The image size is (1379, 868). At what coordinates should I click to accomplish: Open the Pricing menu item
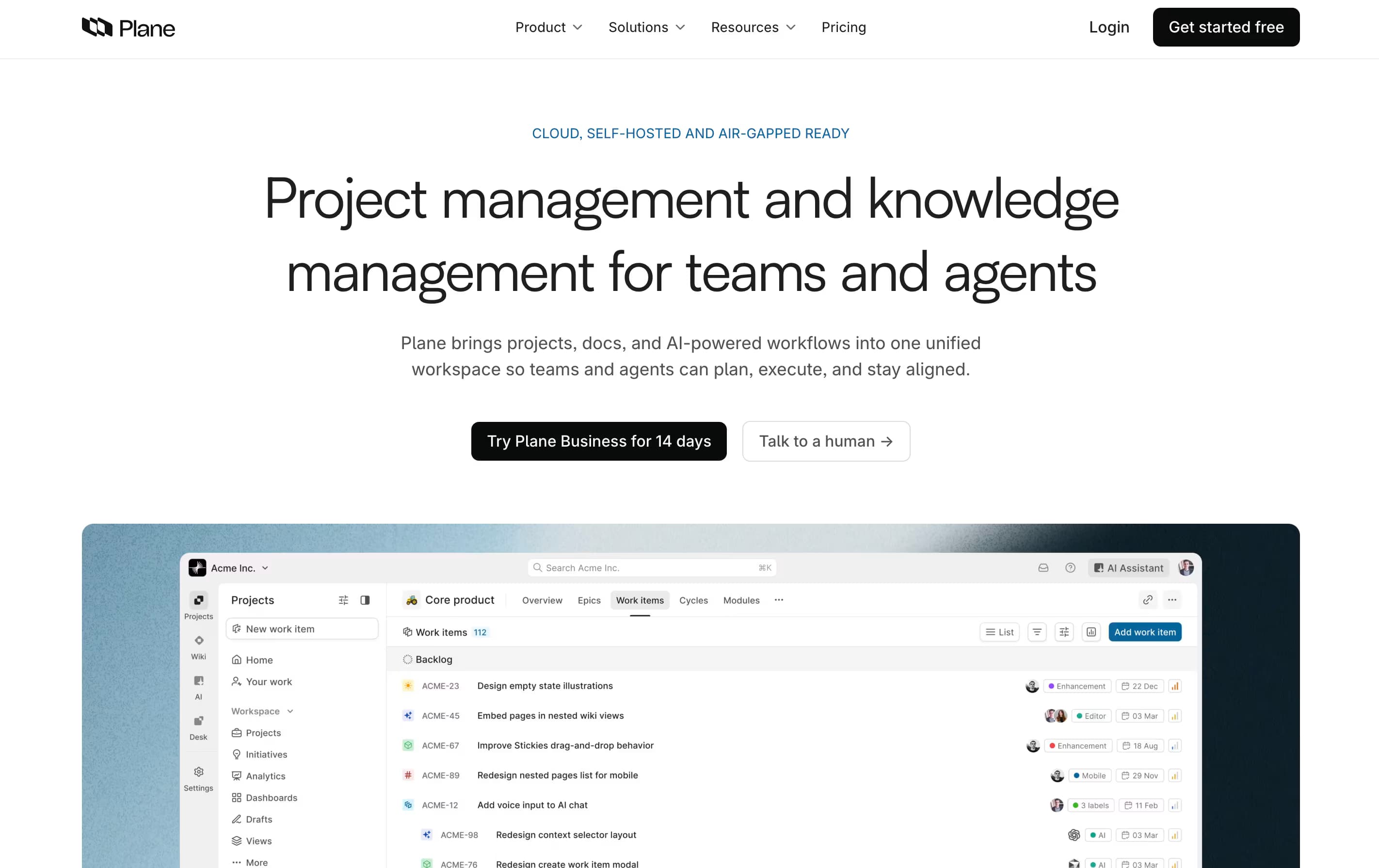point(843,28)
